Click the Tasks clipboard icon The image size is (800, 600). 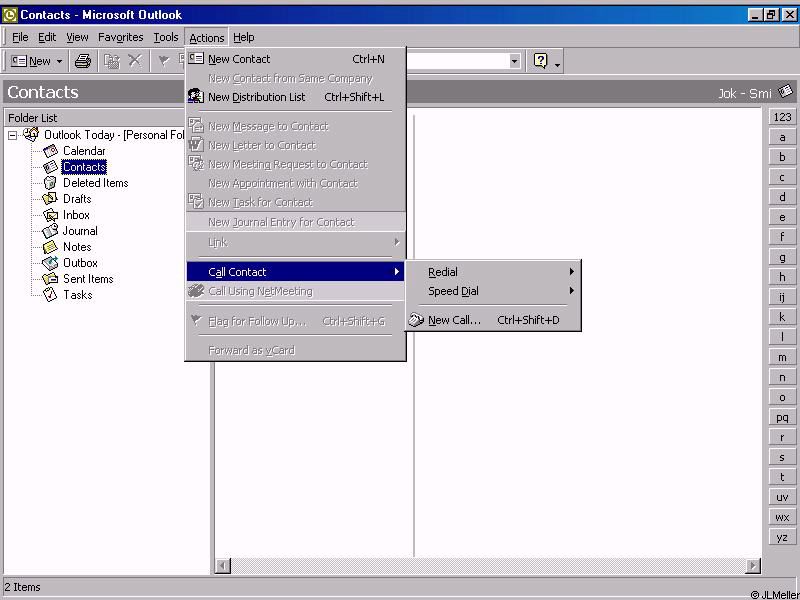point(50,294)
